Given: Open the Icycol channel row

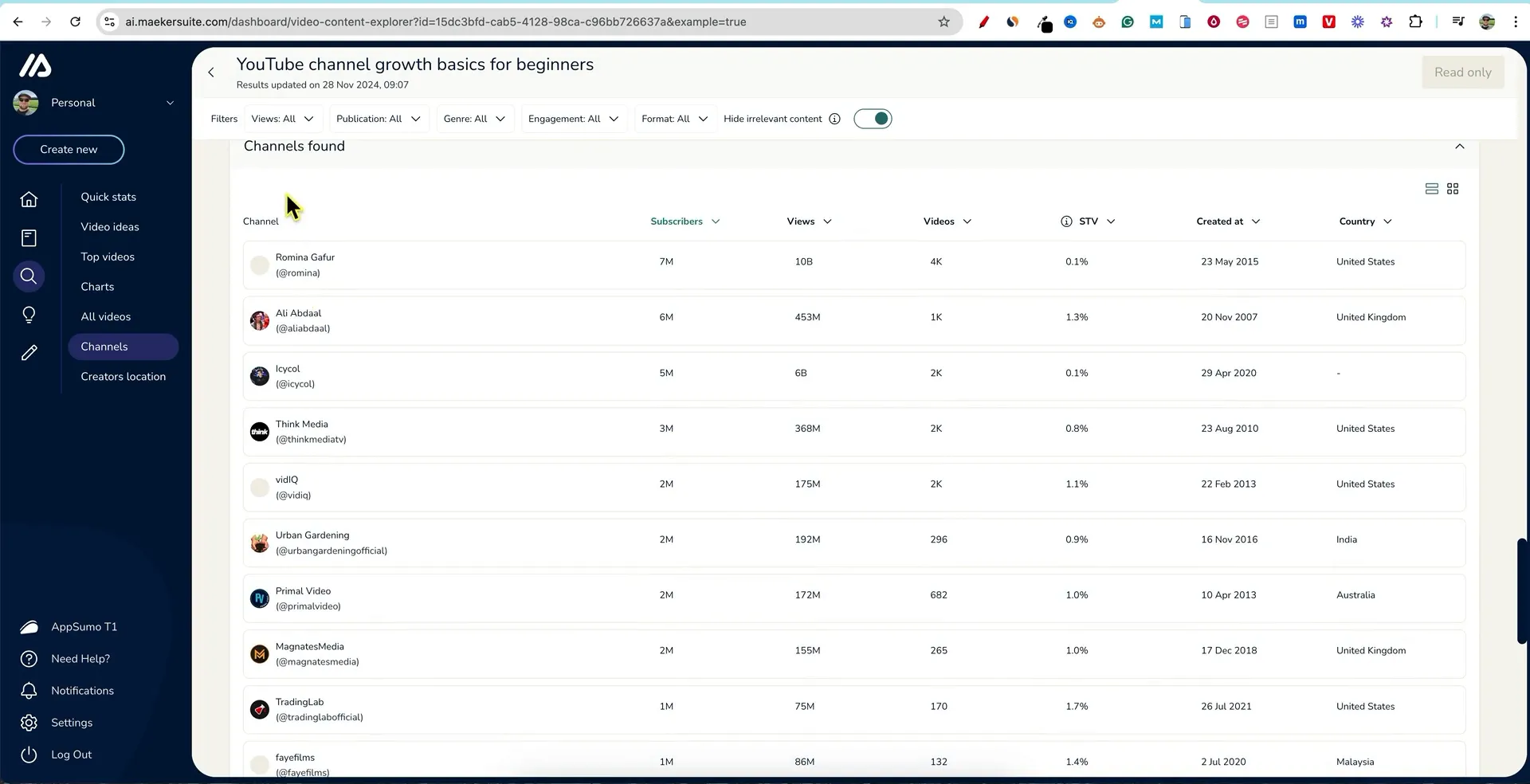Looking at the screenshot, I should tap(854, 376).
